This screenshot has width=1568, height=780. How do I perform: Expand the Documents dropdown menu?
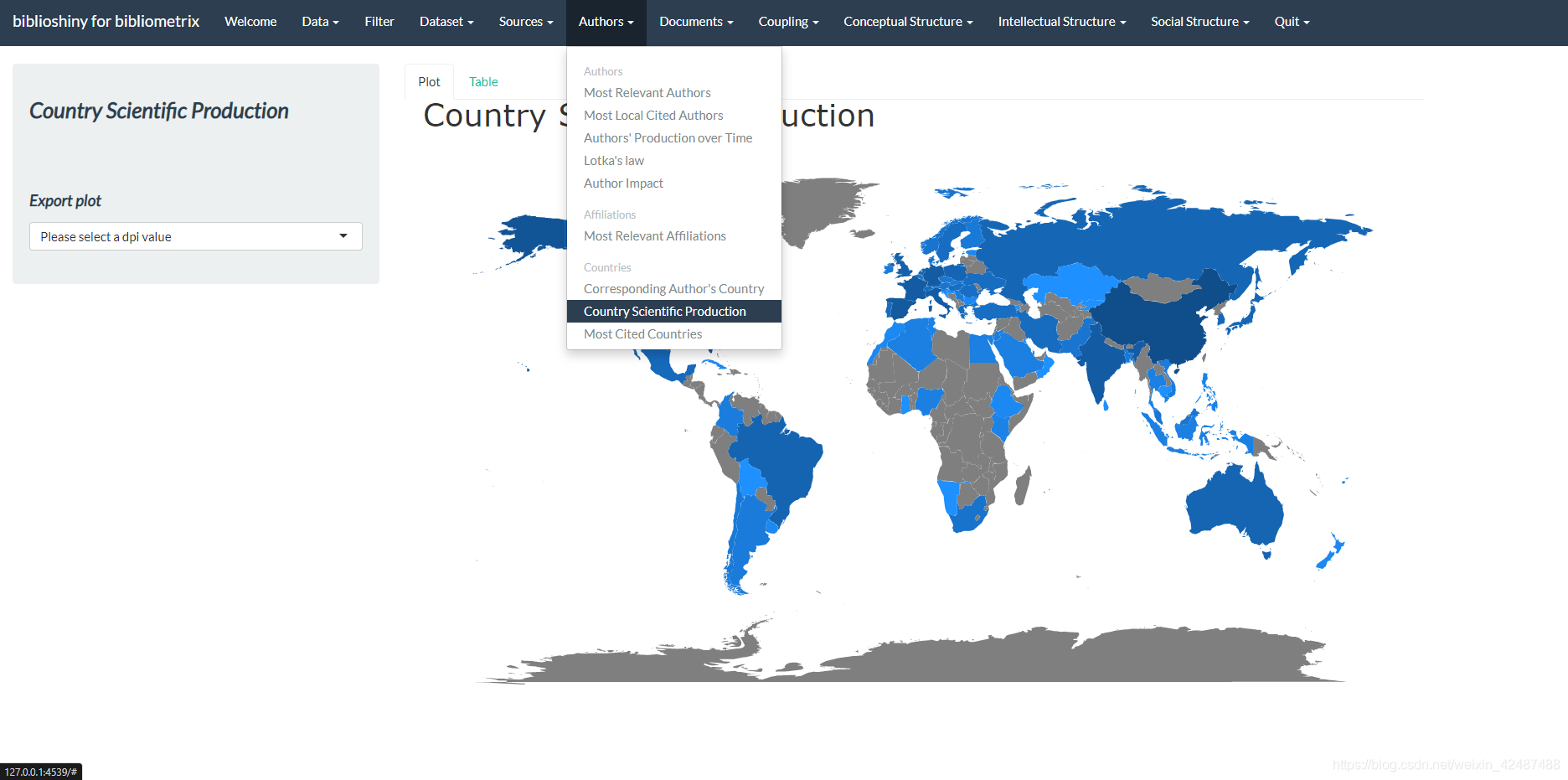696,22
